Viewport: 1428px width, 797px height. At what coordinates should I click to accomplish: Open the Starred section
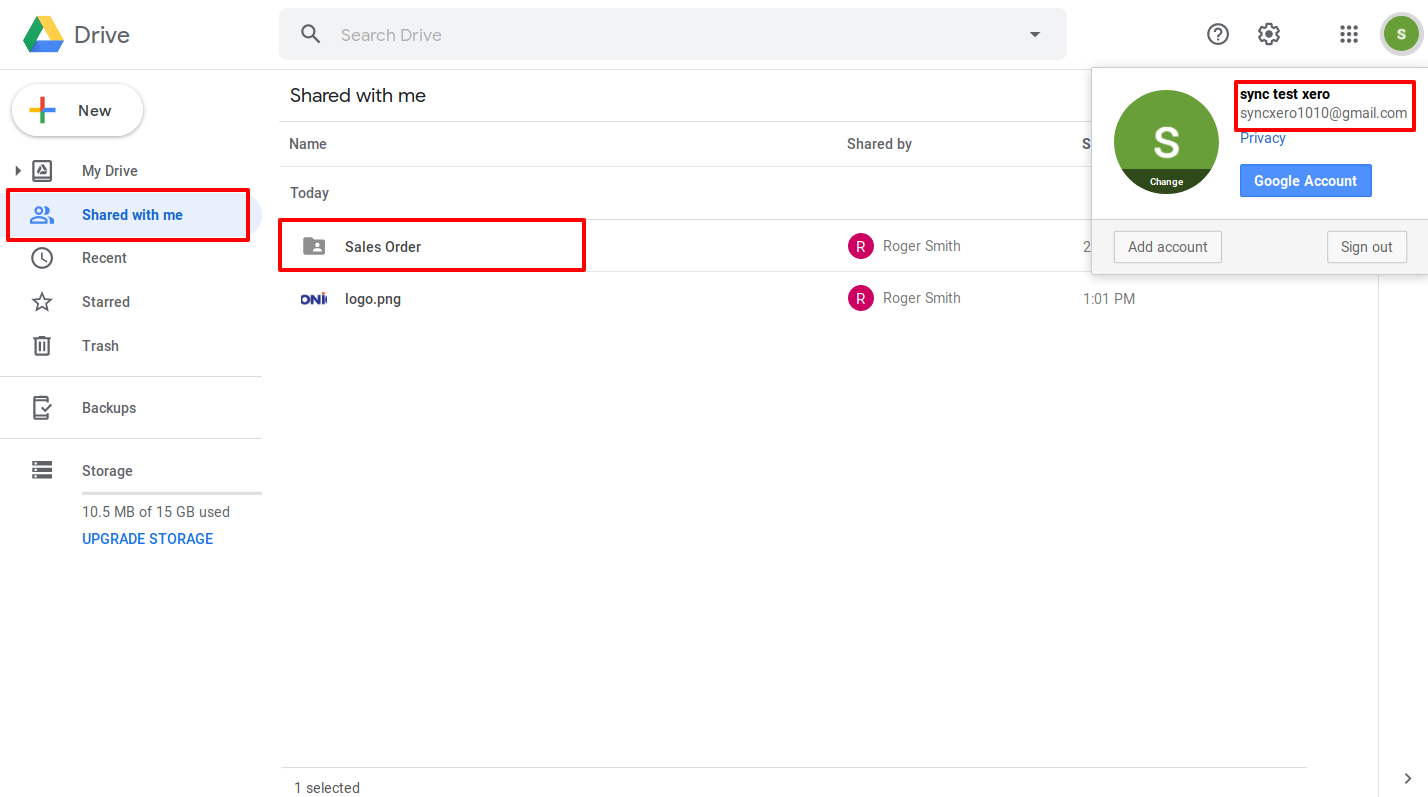pos(105,302)
